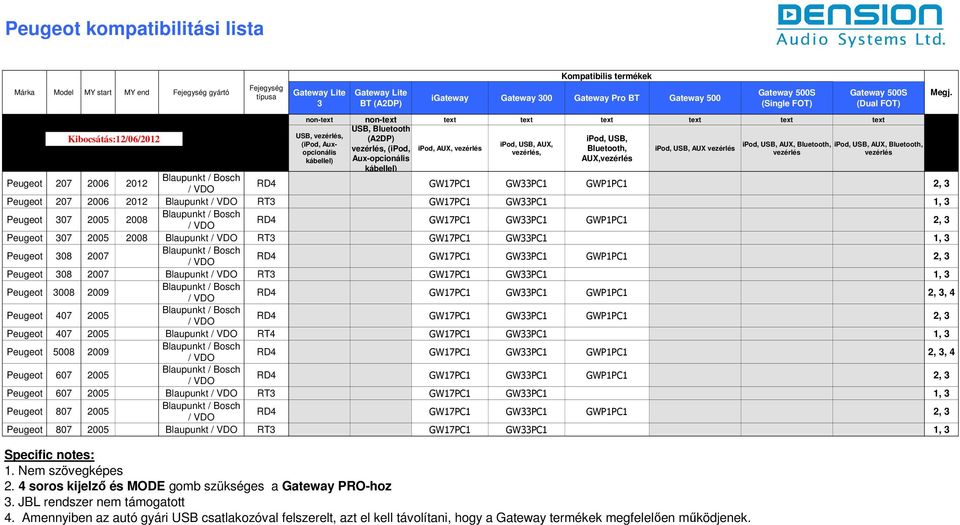The width and height of the screenshot is (960, 525).
Task: Click the model cell '3008'
Action: 64,292
